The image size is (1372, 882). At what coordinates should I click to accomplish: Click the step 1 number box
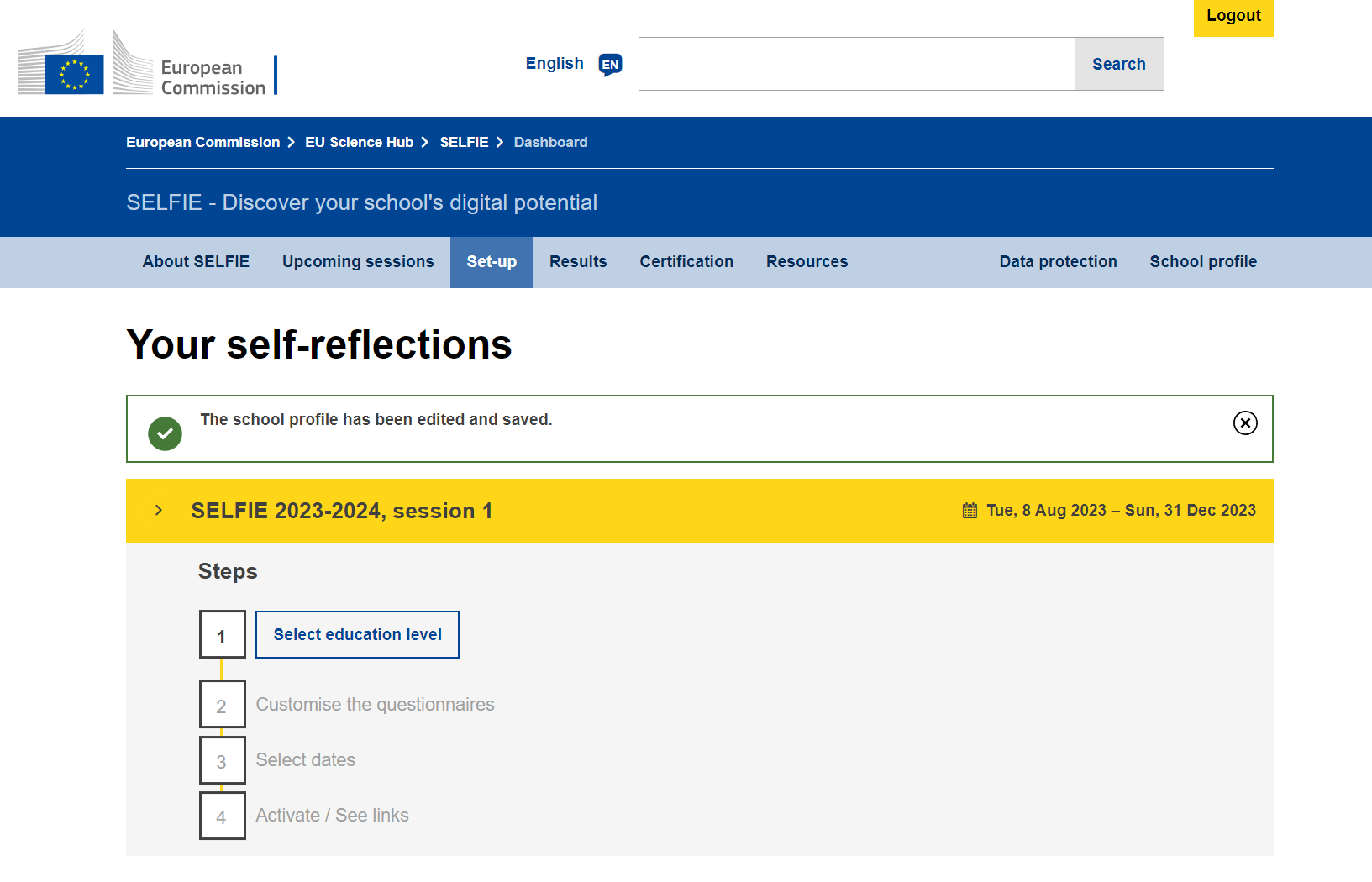[222, 635]
